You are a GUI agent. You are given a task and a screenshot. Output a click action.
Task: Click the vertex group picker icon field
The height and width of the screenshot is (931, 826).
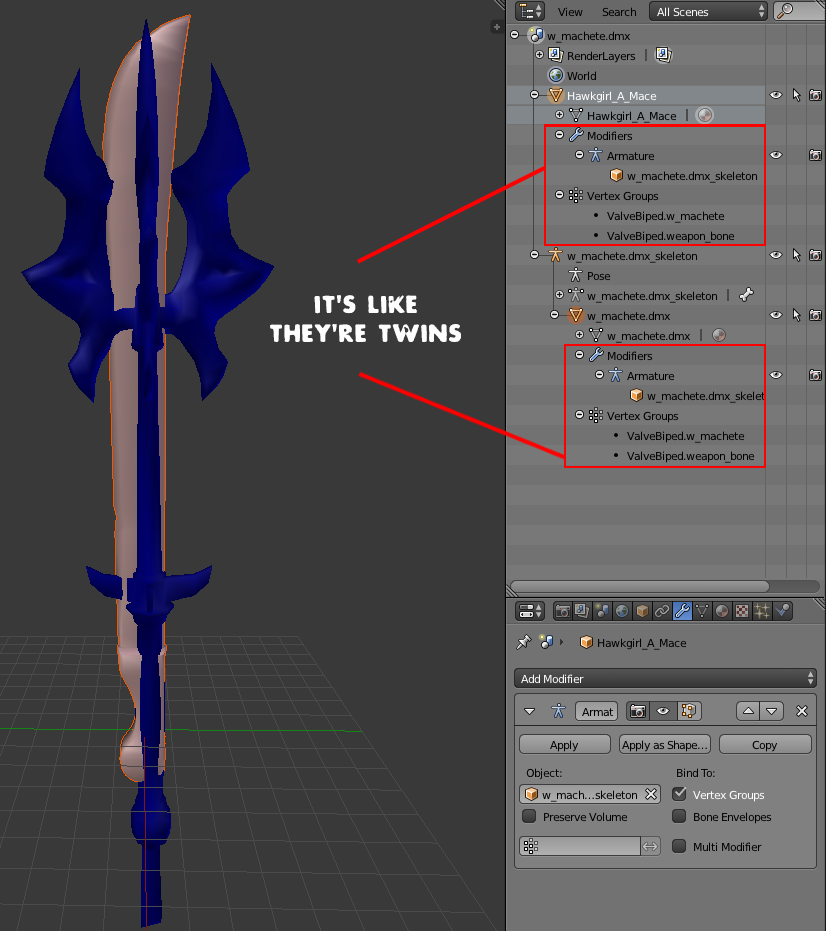click(580, 846)
